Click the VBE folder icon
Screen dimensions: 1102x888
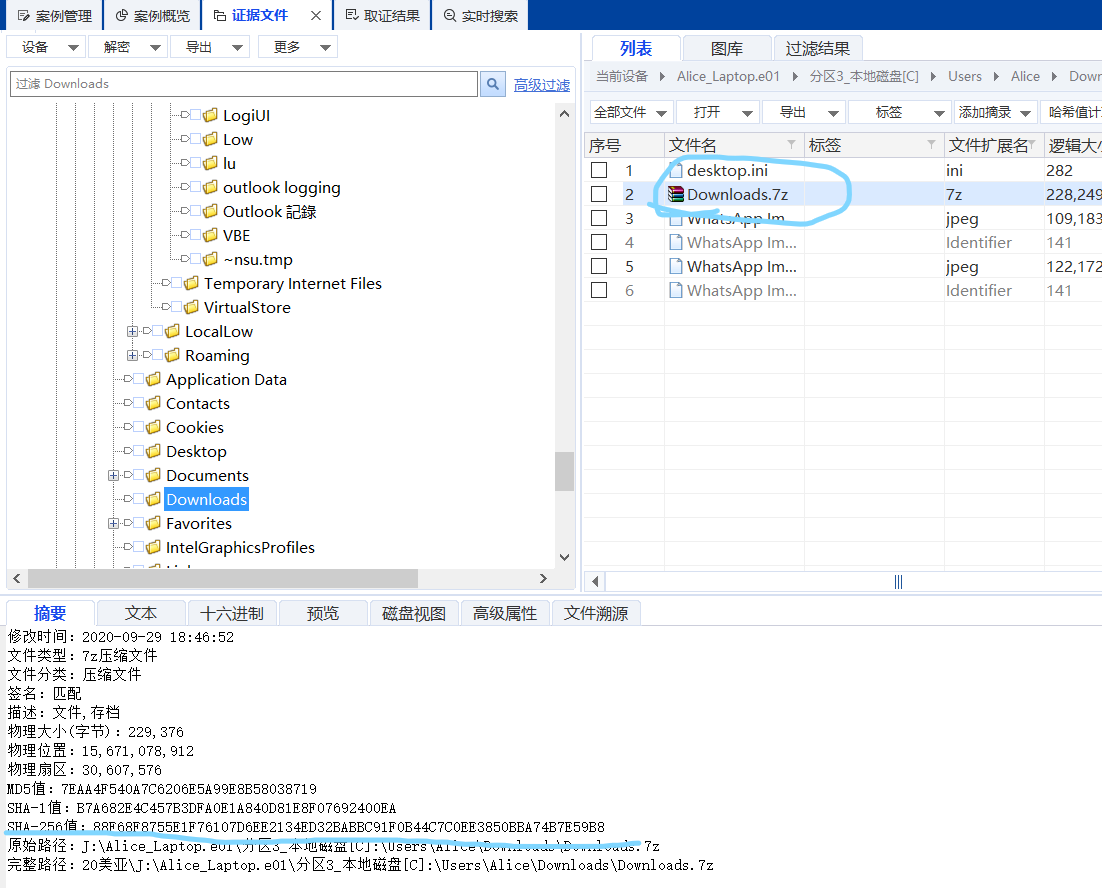210,235
